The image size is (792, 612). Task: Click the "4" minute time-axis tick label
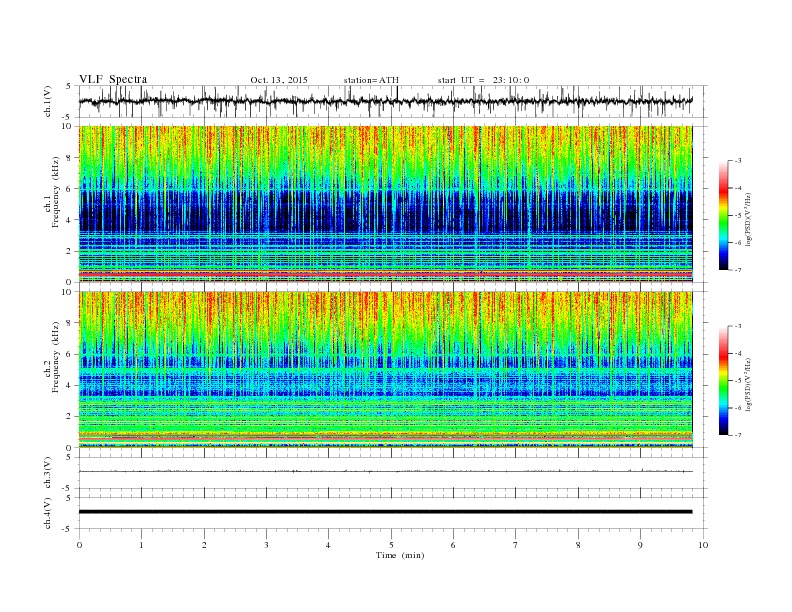tap(328, 545)
